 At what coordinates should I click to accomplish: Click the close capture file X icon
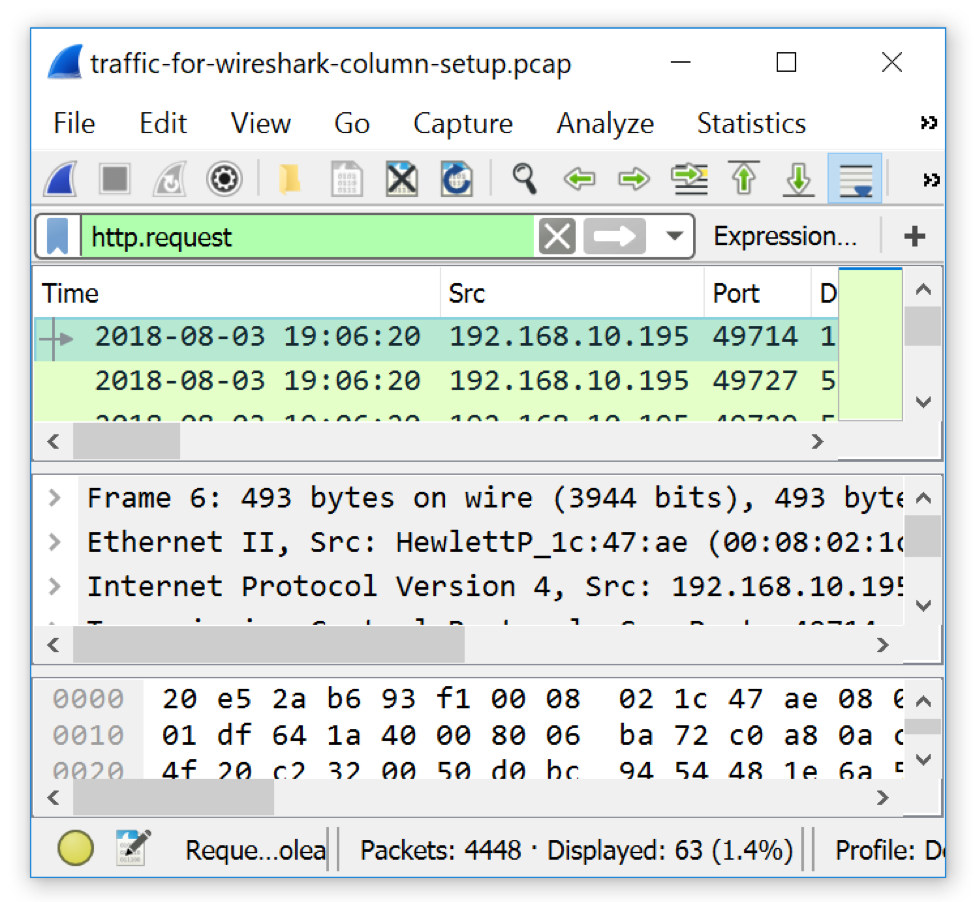[402, 180]
